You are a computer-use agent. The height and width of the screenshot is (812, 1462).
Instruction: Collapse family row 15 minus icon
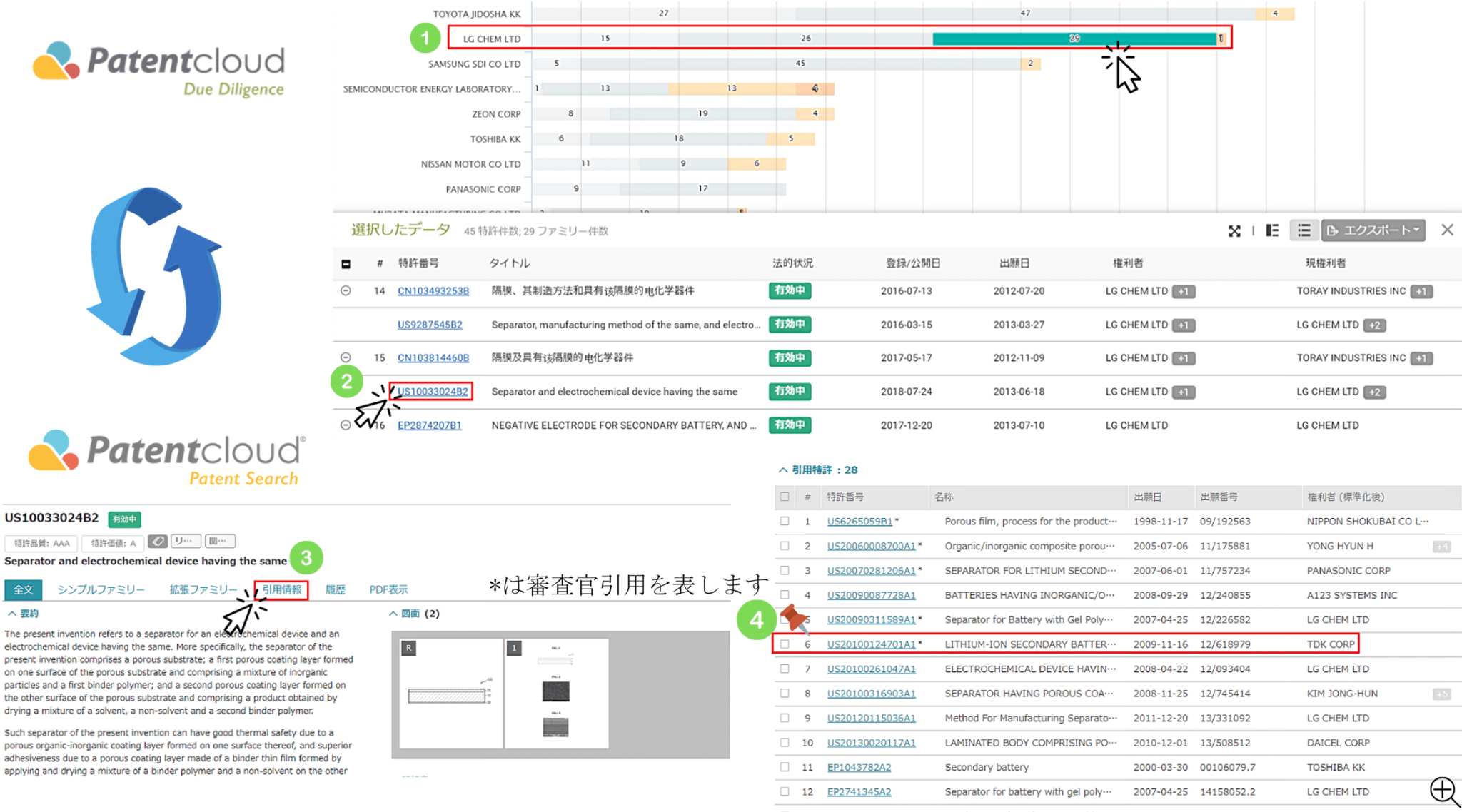point(346,357)
